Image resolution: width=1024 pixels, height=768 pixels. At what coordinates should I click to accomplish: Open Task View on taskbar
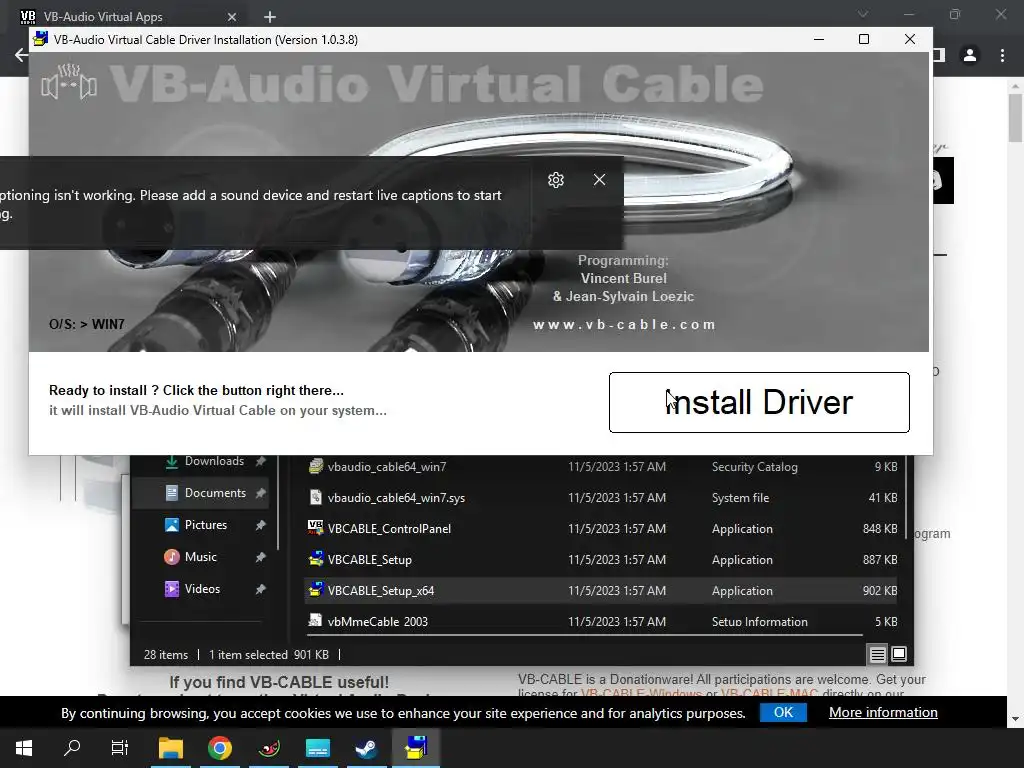(x=120, y=748)
